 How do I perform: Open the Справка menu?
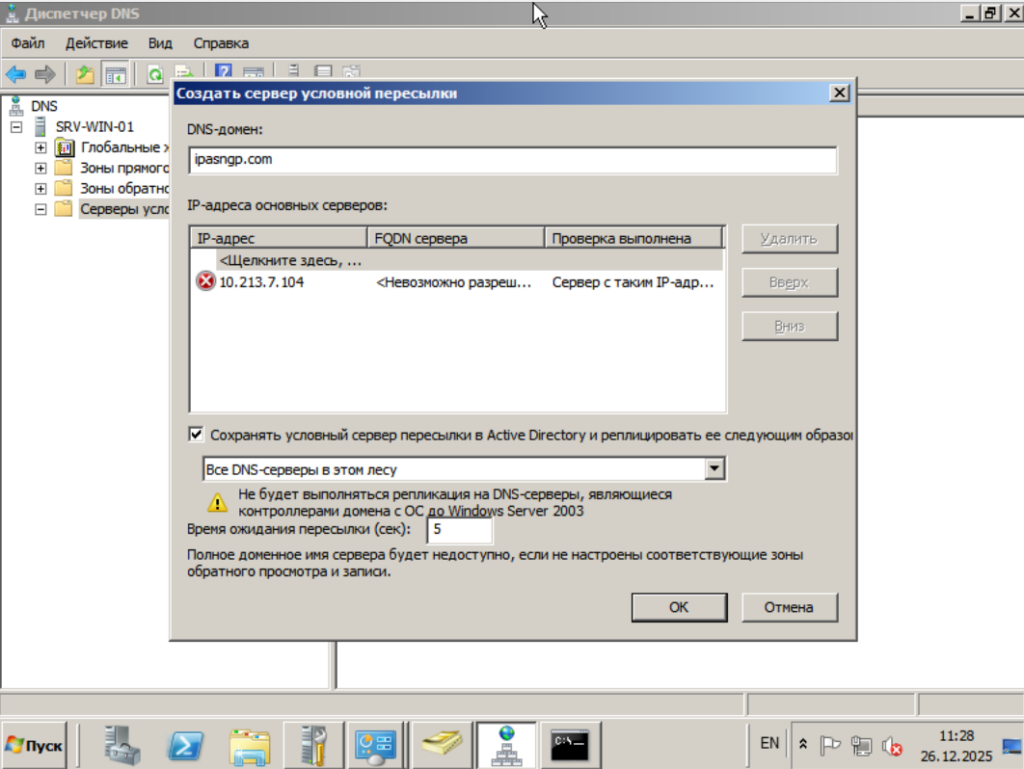[220, 43]
